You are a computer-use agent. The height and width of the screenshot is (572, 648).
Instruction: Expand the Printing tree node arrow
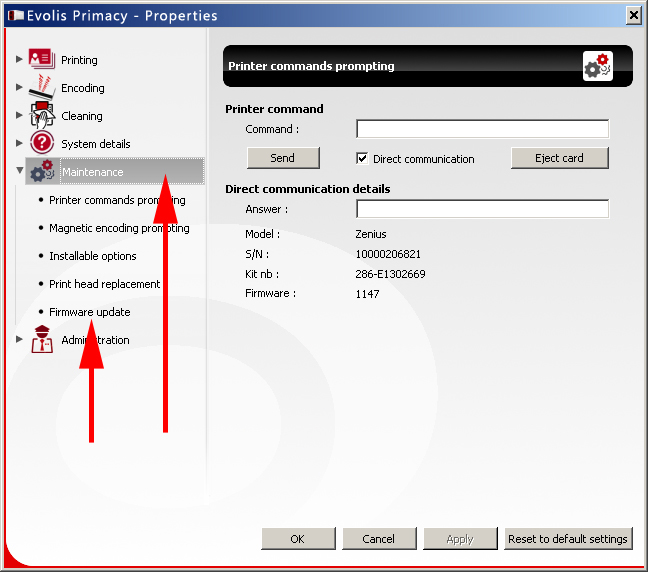click(x=19, y=59)
